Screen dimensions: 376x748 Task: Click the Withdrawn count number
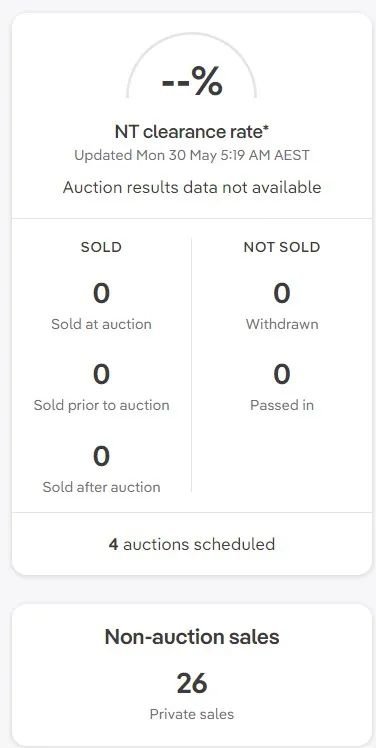point(282,293)
